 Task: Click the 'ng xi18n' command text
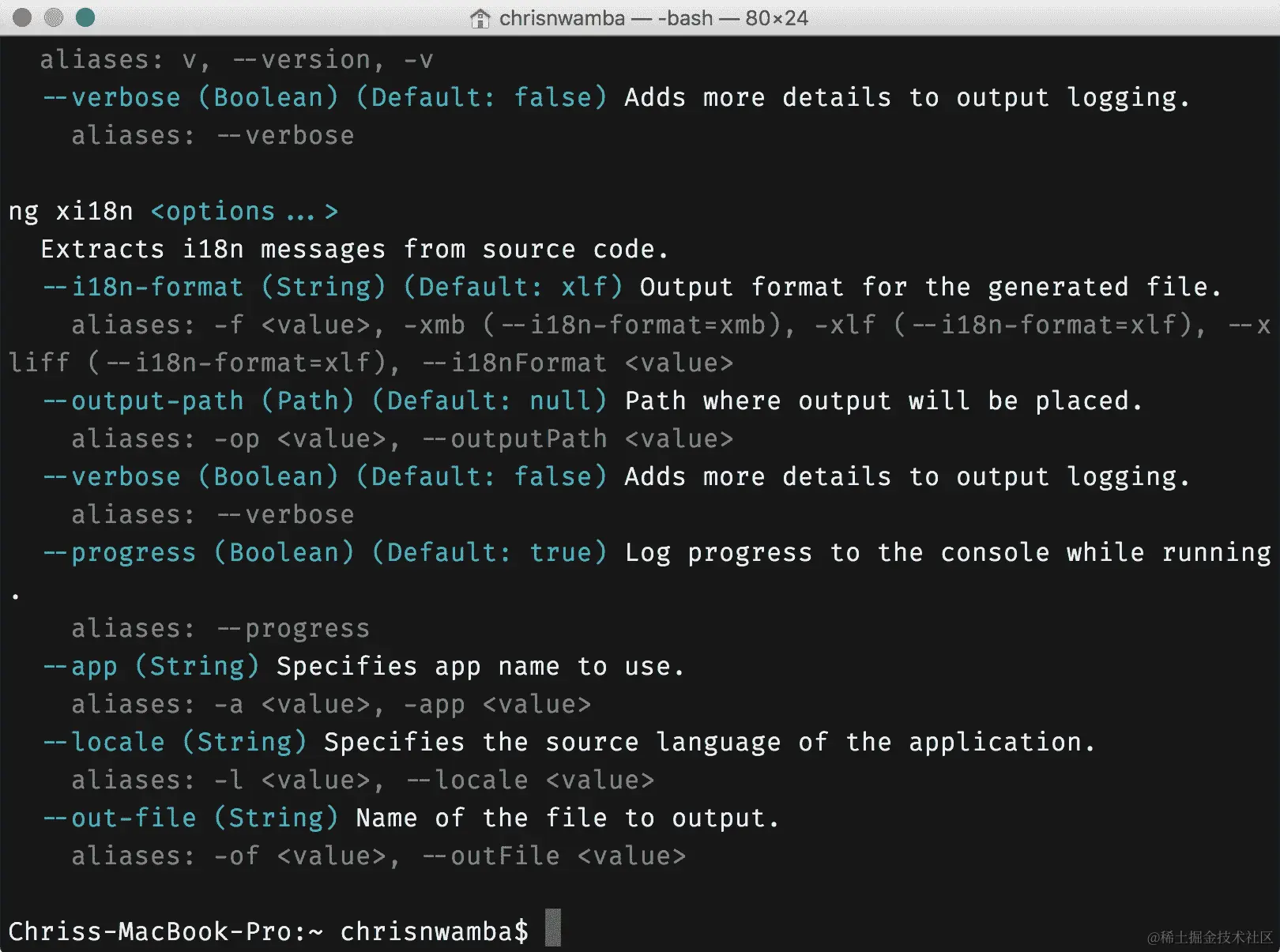pyautogui.click(x=70, y=212)
